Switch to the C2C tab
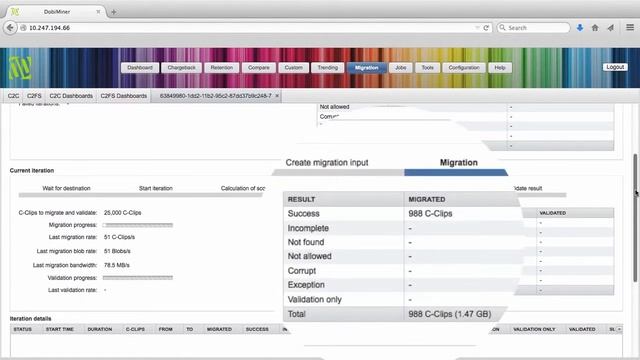The height and width of the screenshot is (360, 640). coord(13,96)
